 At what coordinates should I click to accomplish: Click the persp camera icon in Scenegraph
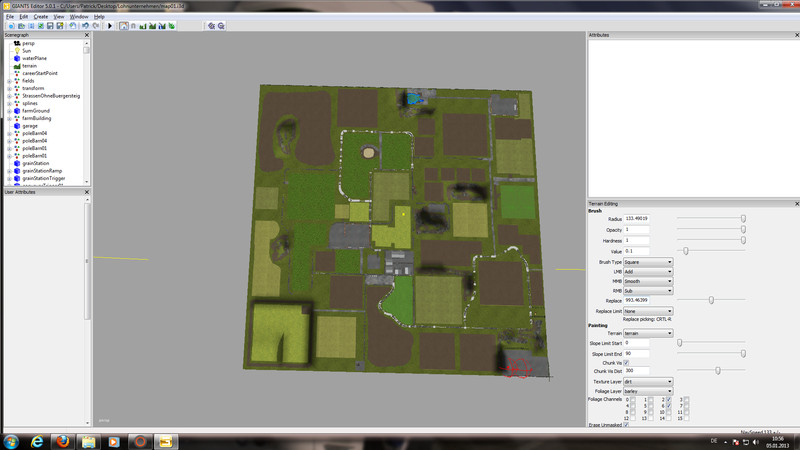pos(17,43)
